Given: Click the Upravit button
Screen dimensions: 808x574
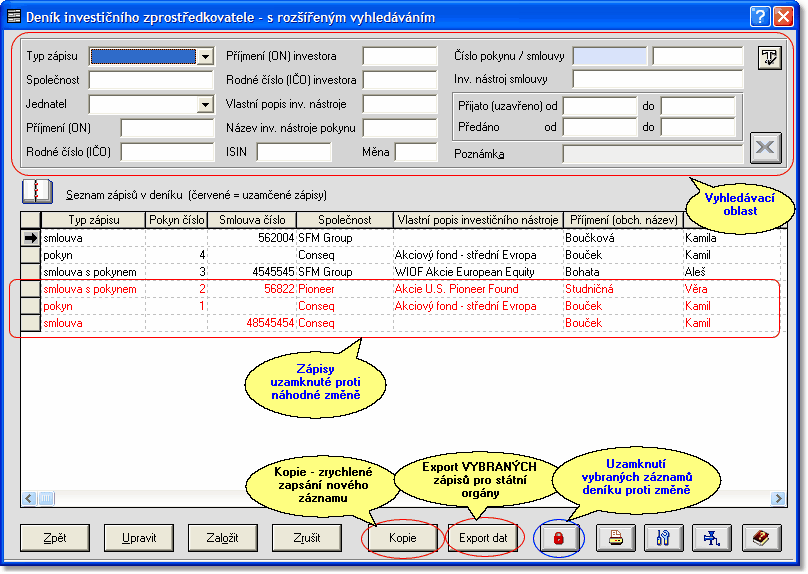Looking at the screenshot, I should pos(138,538).
